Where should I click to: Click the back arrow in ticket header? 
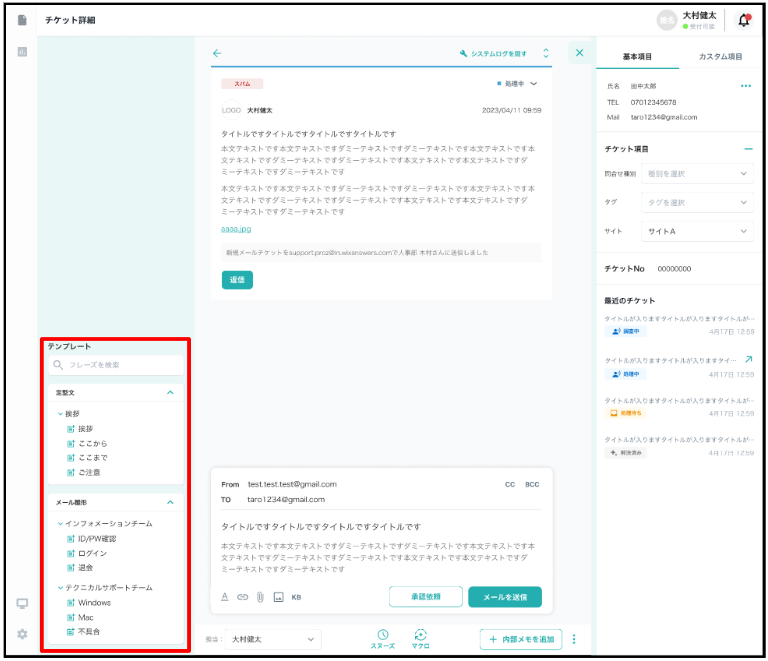coord(217,53)
